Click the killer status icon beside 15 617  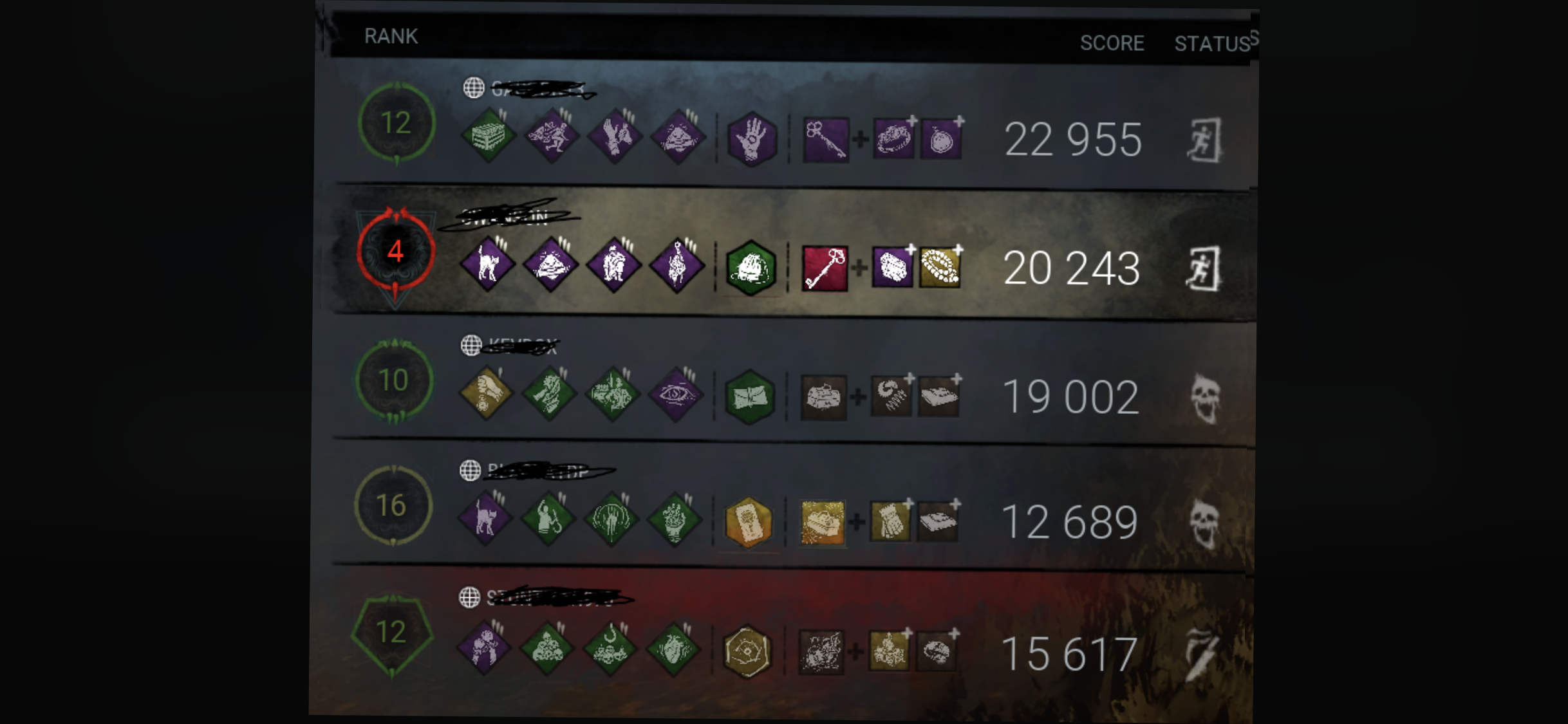[1202, 654]
